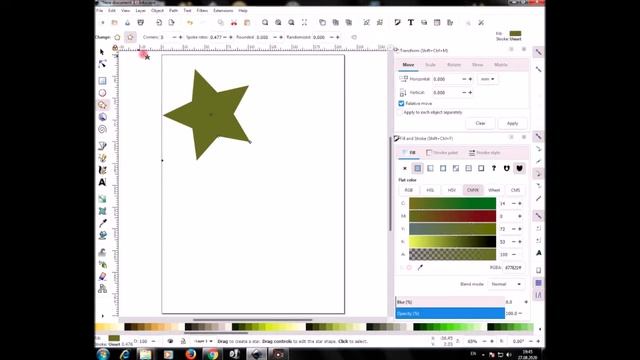Switch to the Scale tab
The width and height of the screenshot is (640, 360).
[430, 65]
